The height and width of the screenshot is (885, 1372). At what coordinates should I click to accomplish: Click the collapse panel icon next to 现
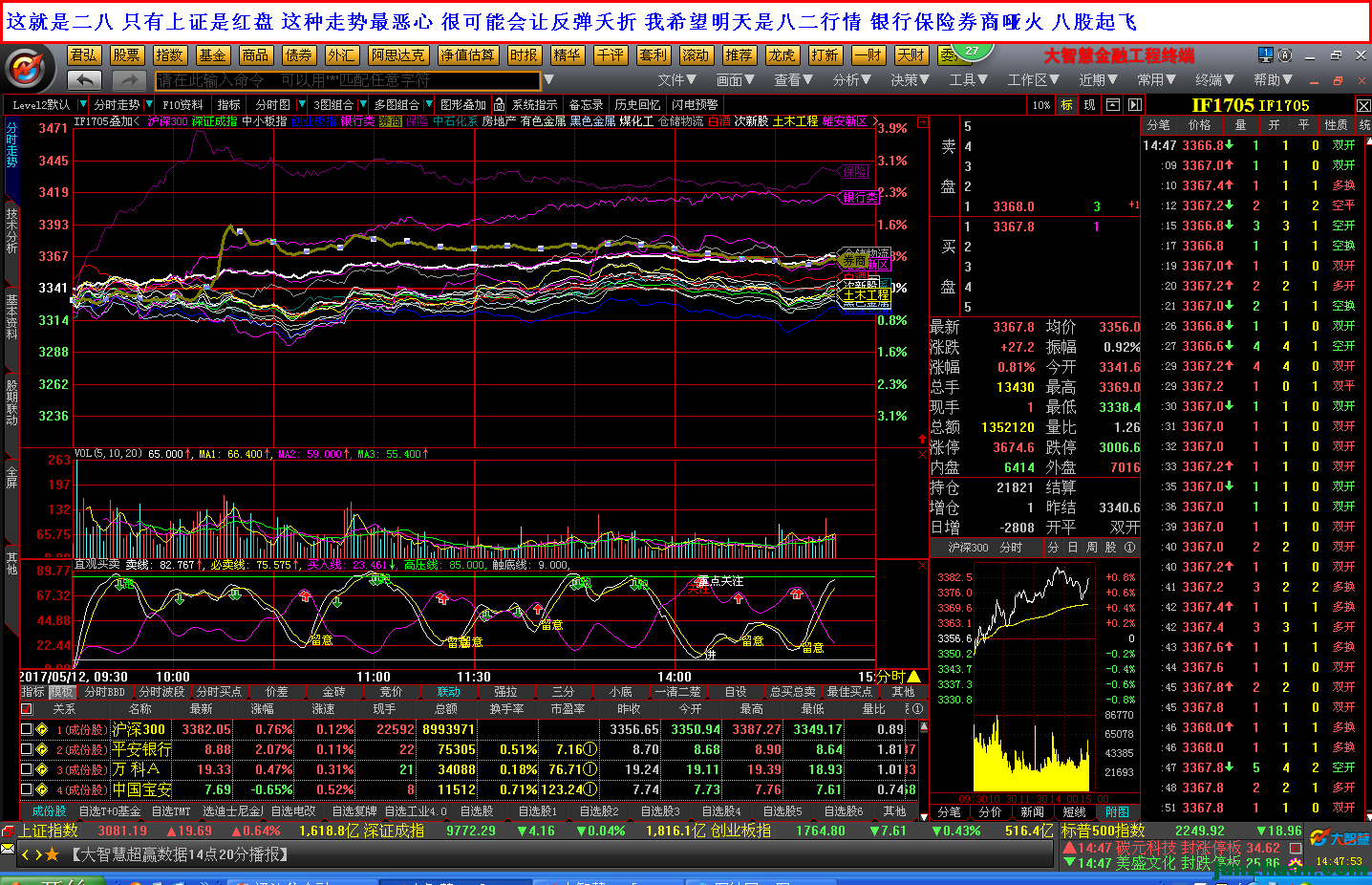click(x=1113, y=105)
